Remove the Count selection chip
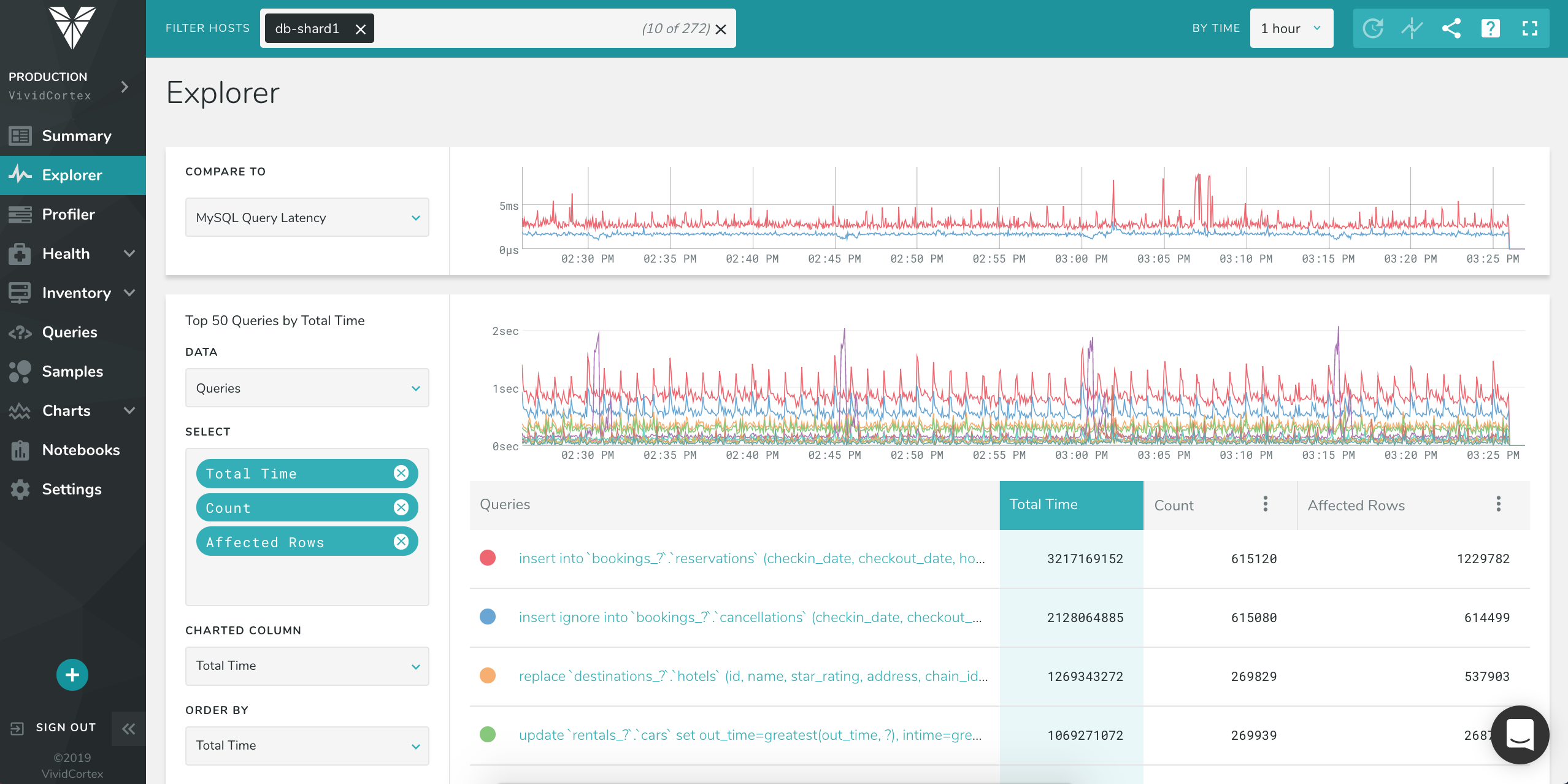This screenshot has height=784, width=1568. point(401,507)
